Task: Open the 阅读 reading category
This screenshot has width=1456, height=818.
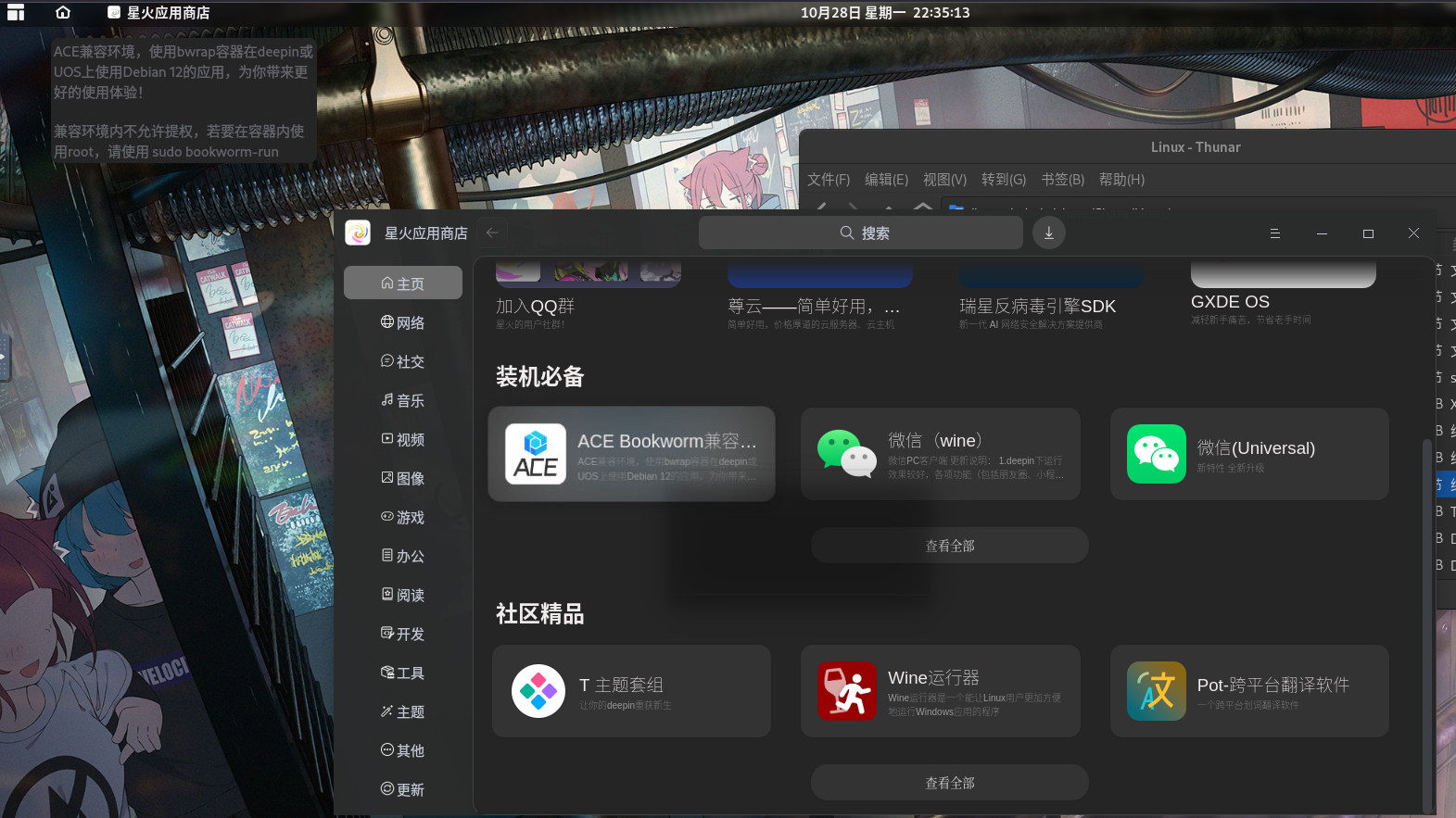Action: pos(403,595)
